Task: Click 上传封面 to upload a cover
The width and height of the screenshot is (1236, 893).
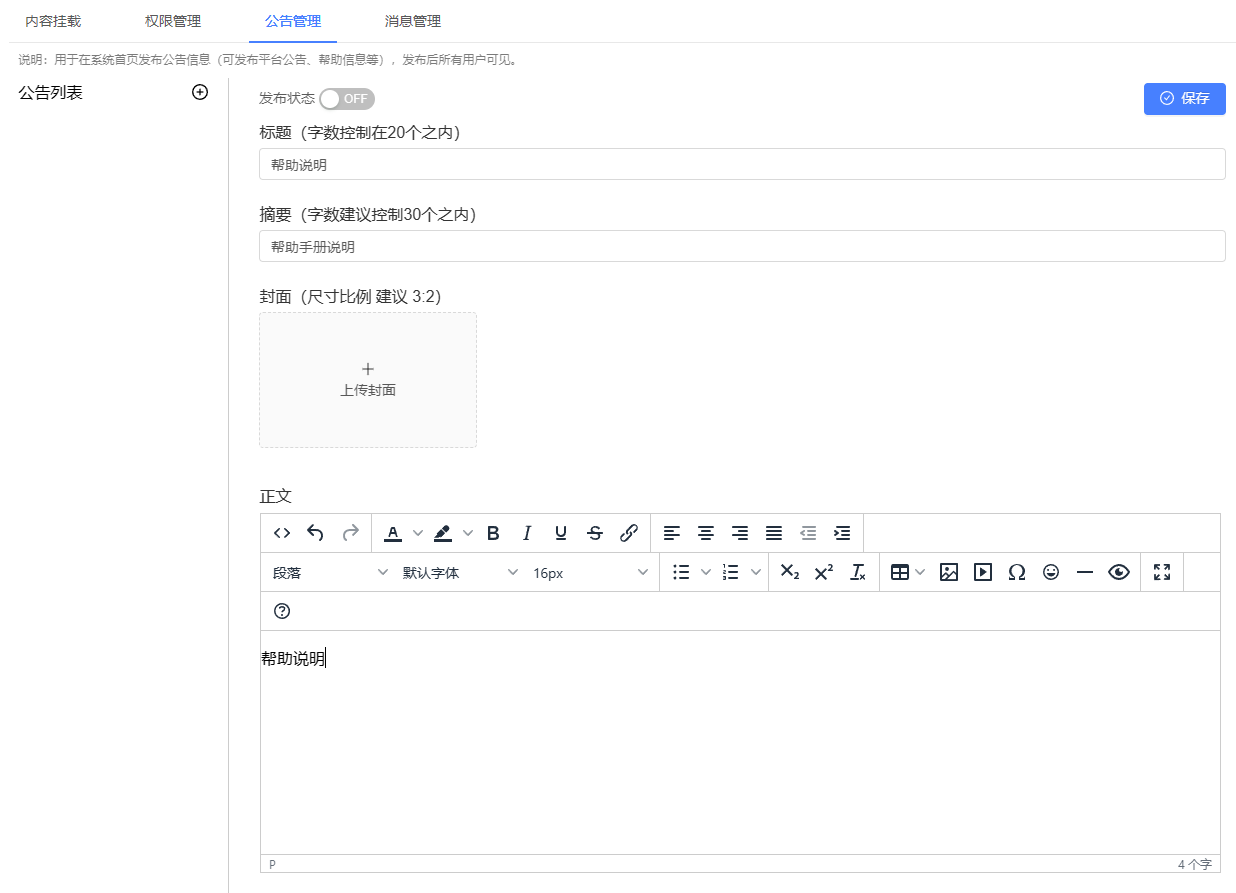Action: coord(368,380)
